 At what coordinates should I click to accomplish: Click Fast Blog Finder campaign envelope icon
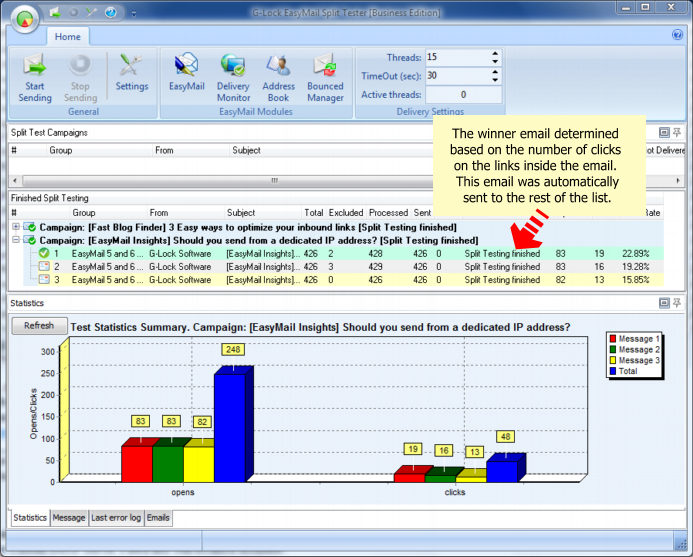pos(30,227)
